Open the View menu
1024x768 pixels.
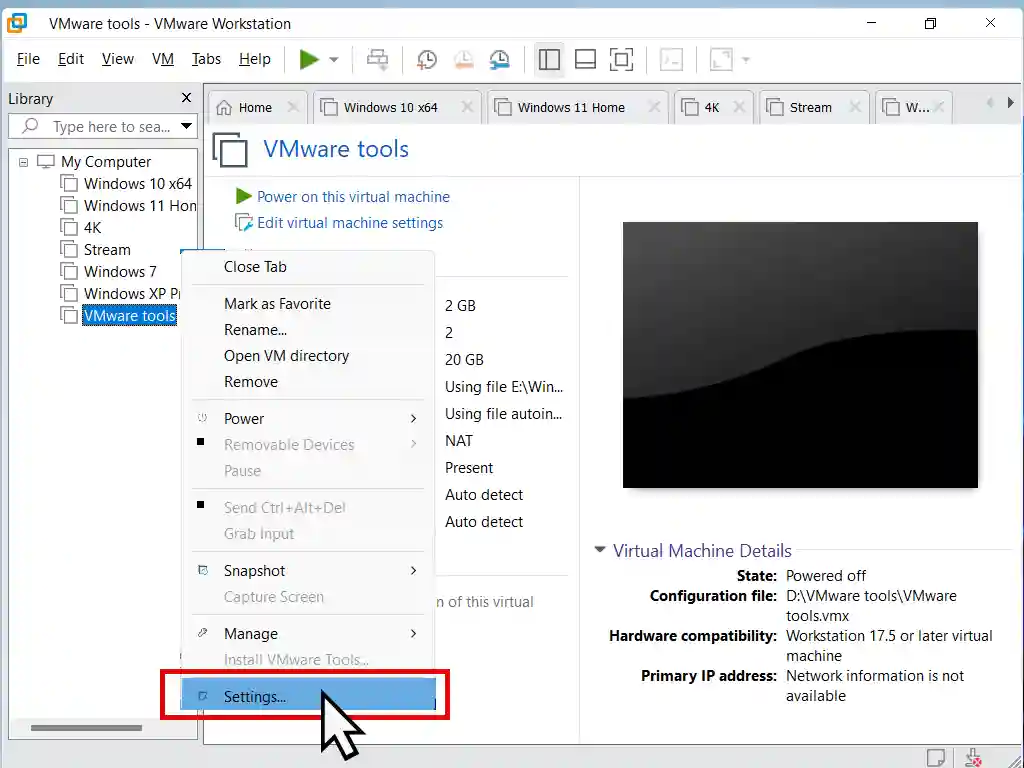pyautogui.click(x=118, y=59)
